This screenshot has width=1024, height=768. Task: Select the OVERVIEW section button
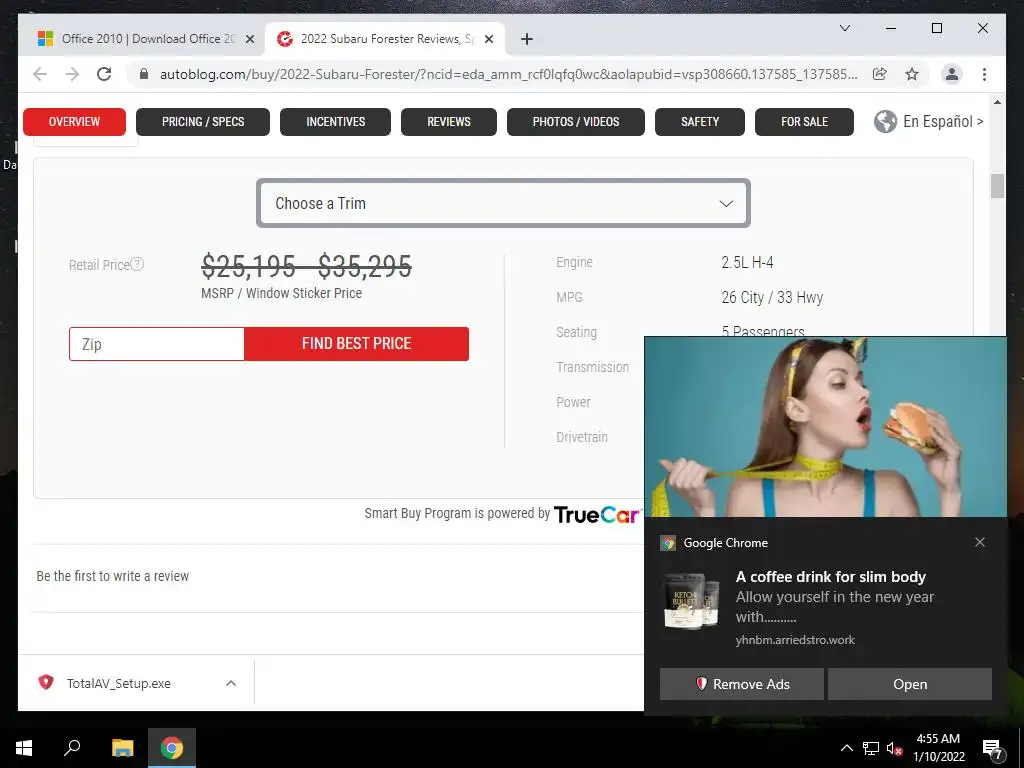74,122
